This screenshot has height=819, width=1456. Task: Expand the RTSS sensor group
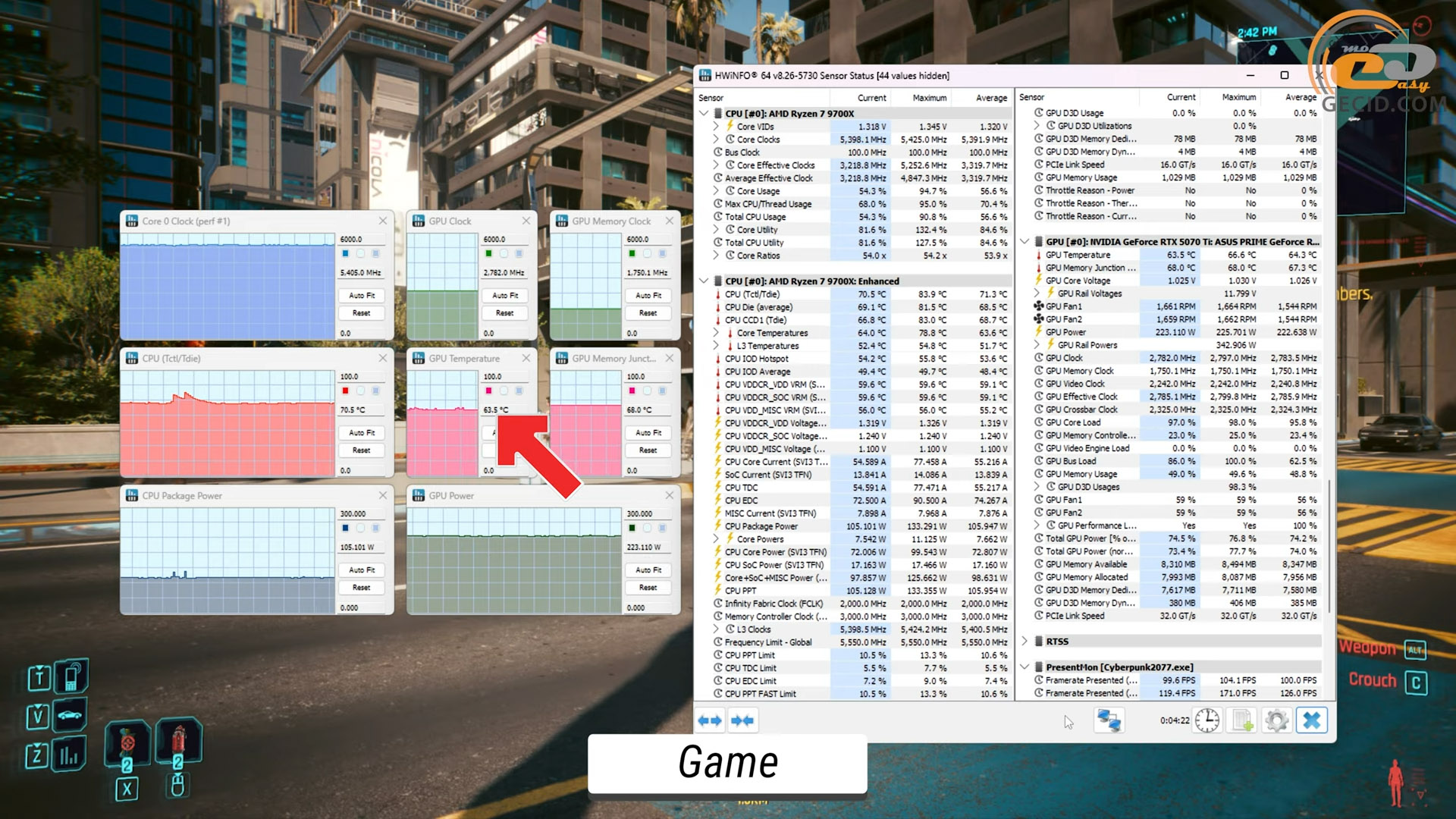tap(1025, 641)
